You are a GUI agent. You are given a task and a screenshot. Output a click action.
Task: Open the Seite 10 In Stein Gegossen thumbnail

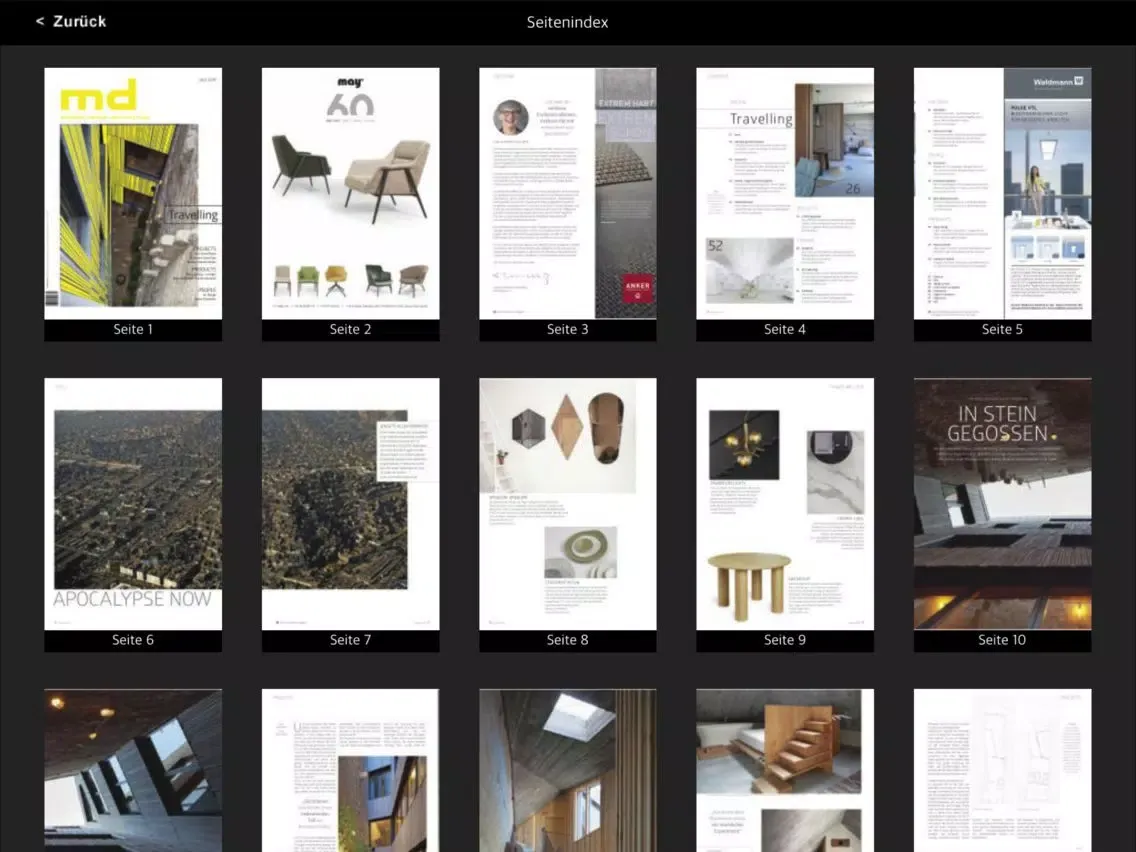pyautogui.click(x=1003, y=504)
